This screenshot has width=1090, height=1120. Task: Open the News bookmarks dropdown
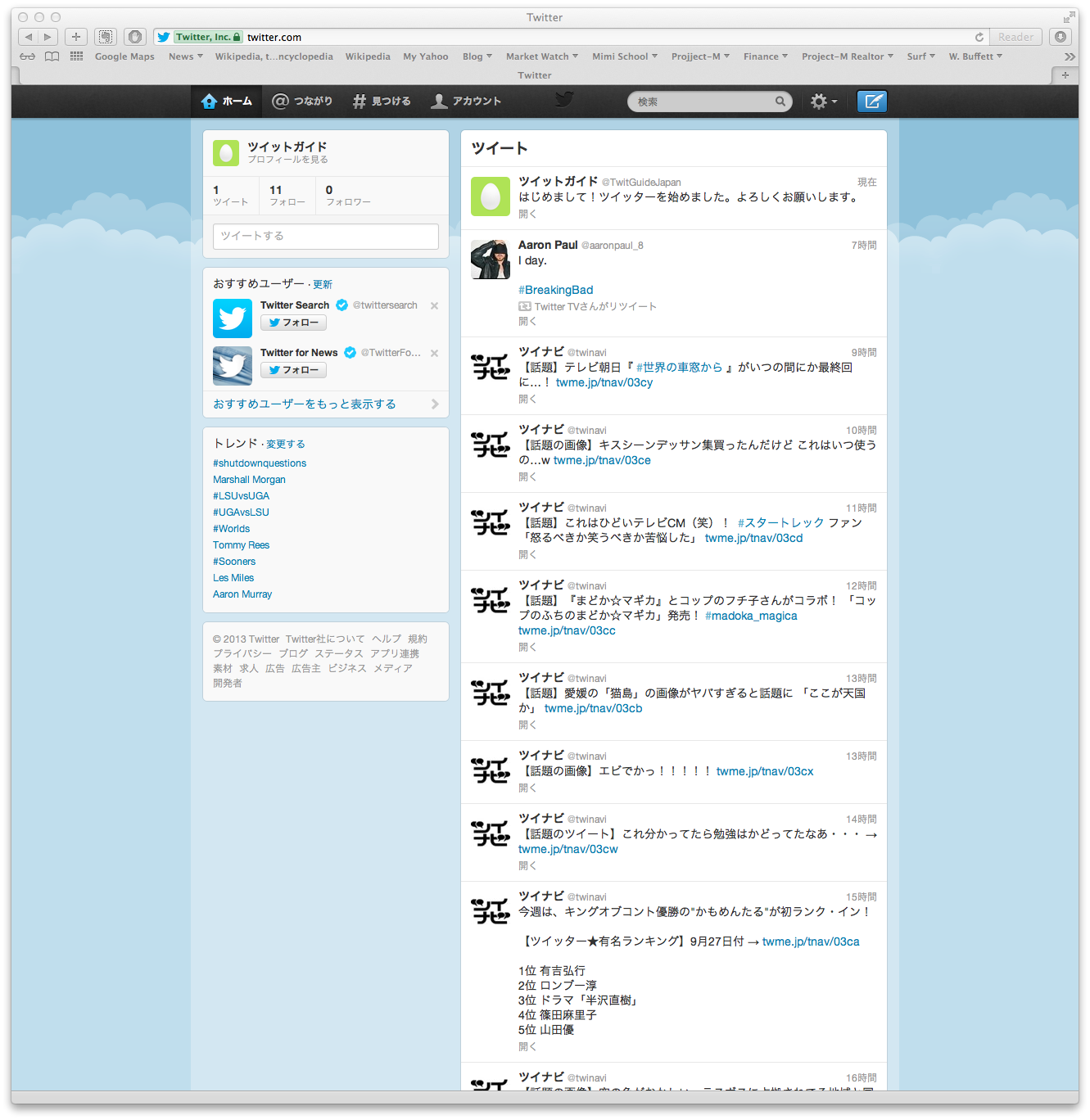click(x=186, y=56)
